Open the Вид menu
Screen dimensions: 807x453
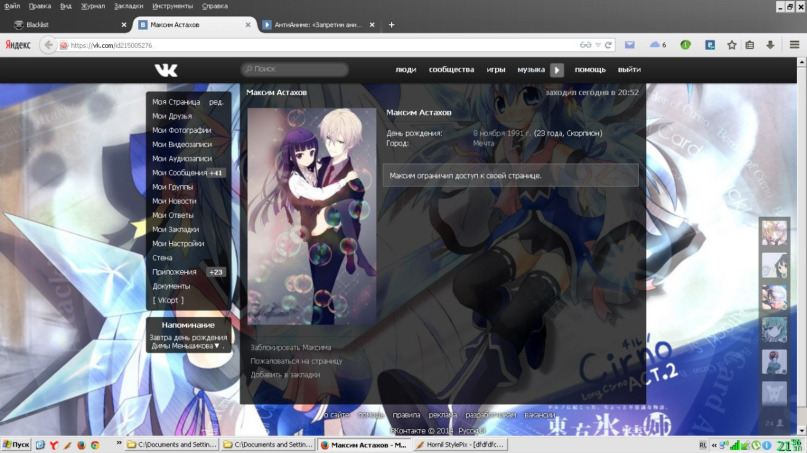[66, 6]
